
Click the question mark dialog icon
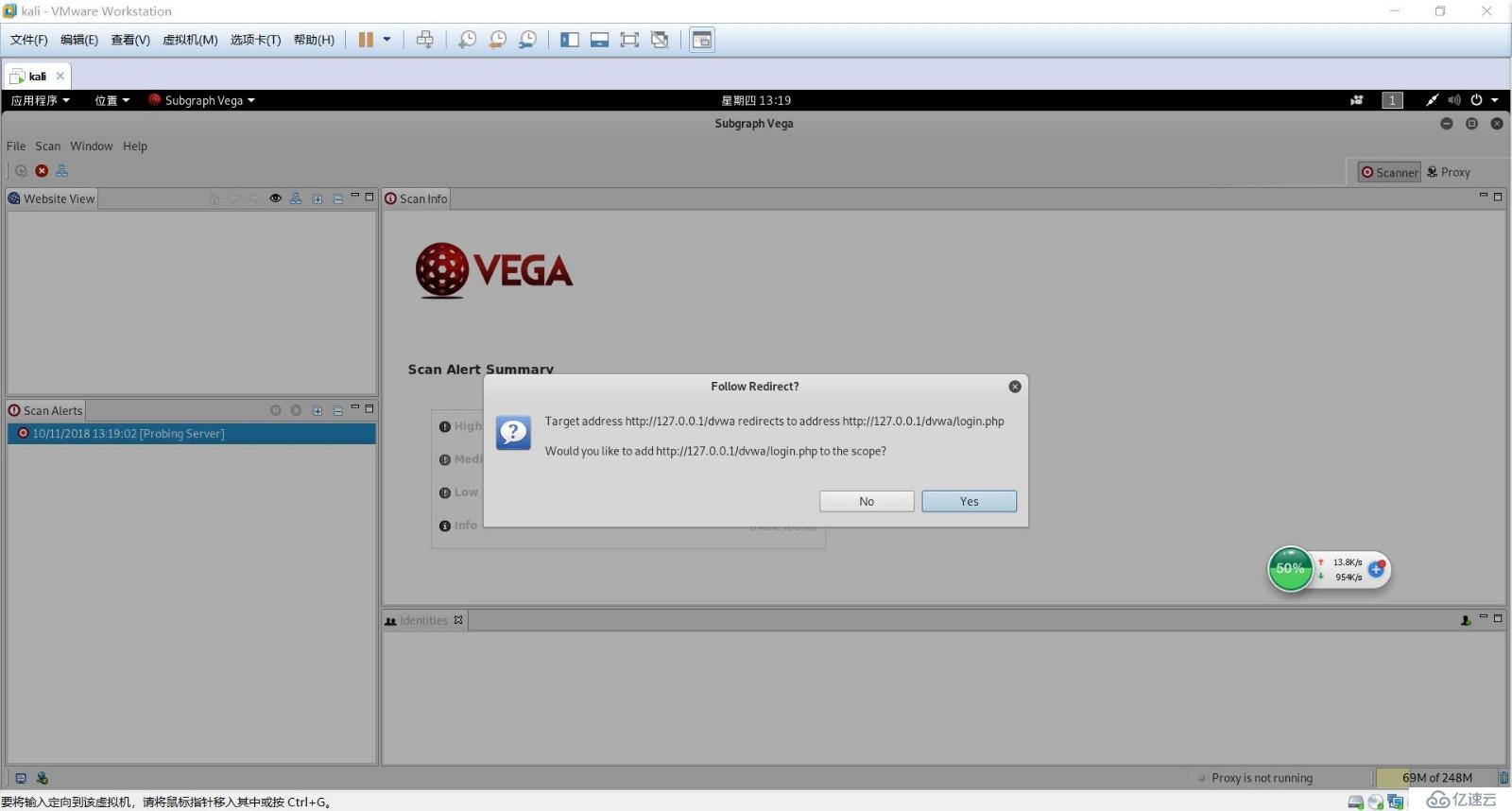[x=513, y=433]
